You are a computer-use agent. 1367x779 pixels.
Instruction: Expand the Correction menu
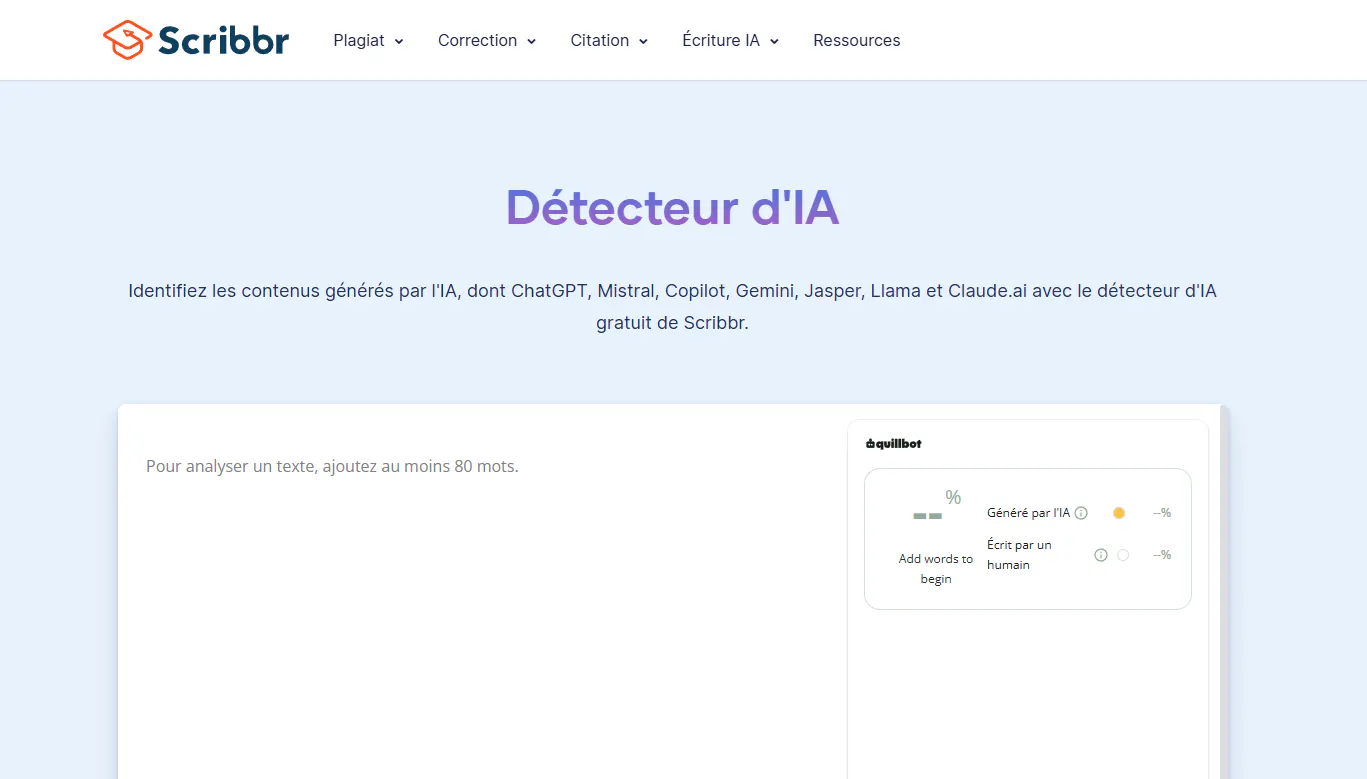[x=487, y=40]
